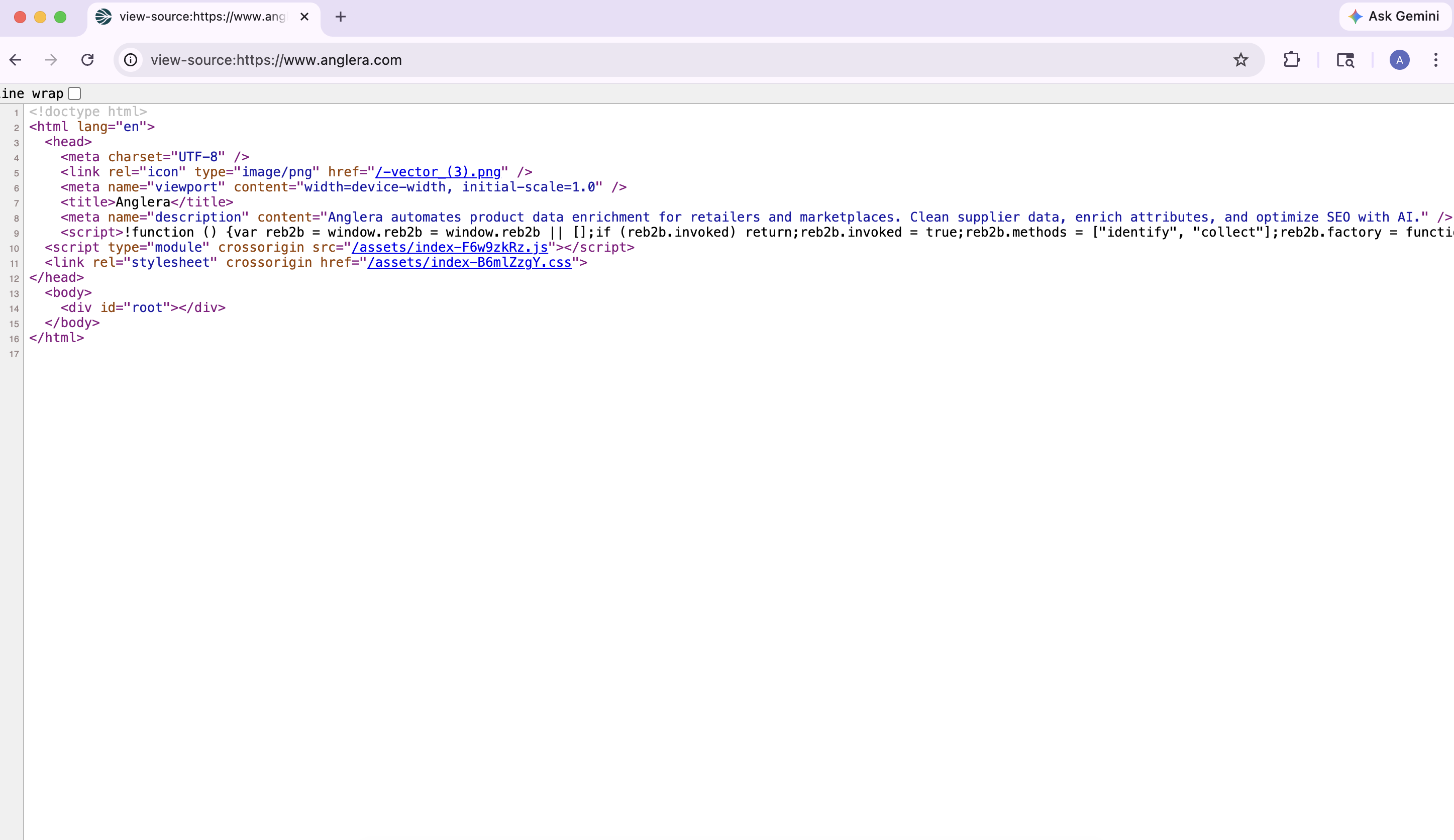Reload the view-source page
Viewport: 1454px width, 840px height.
pyautogui.click(x=88, y=60)
